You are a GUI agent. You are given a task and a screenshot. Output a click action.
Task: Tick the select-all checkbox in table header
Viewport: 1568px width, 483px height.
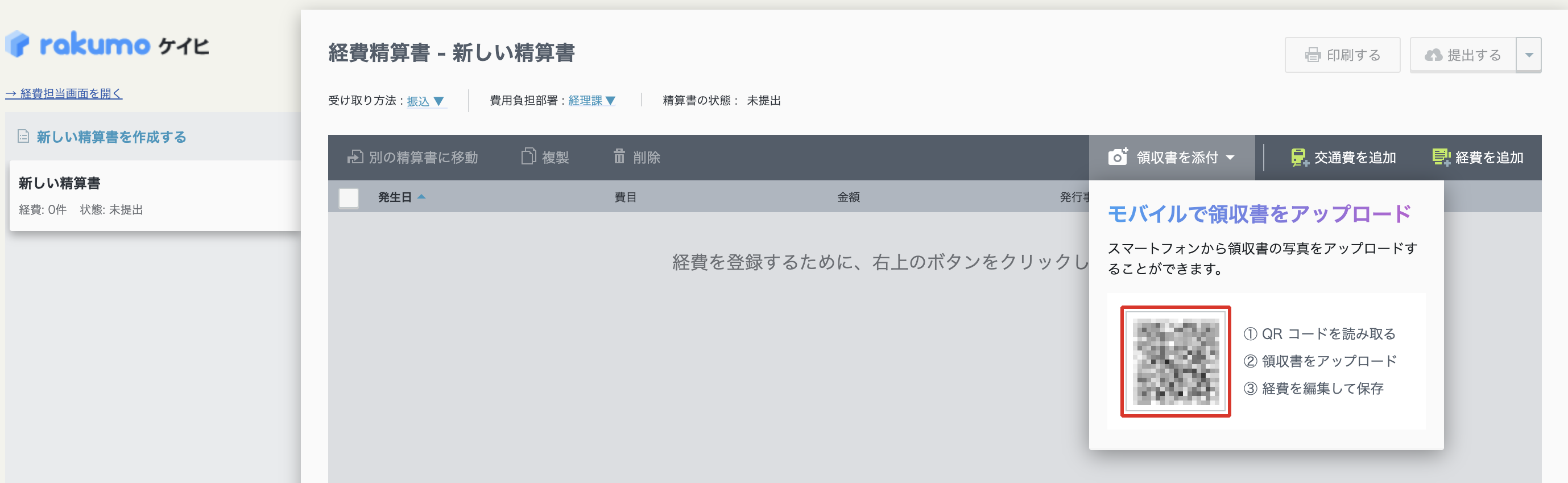click(x=349, y=197)
